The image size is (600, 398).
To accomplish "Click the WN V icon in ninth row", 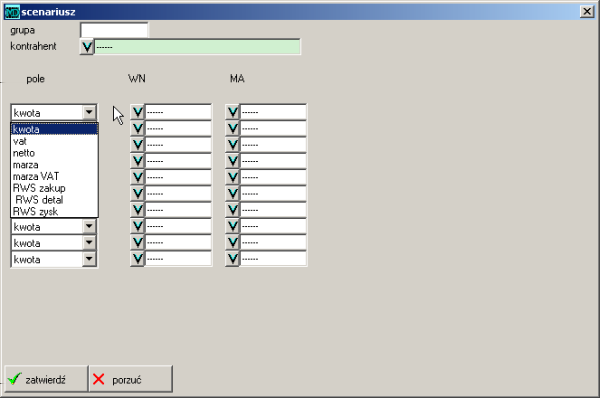I will coord(137,242).
